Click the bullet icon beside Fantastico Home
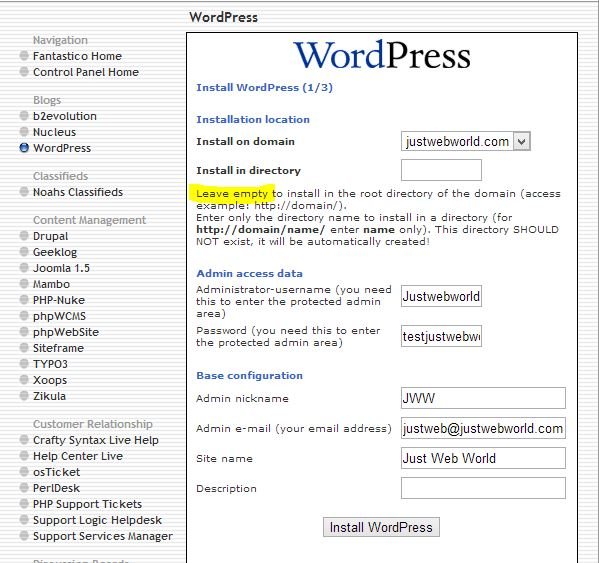Screen dimensions: 599x563 point(24,56)
